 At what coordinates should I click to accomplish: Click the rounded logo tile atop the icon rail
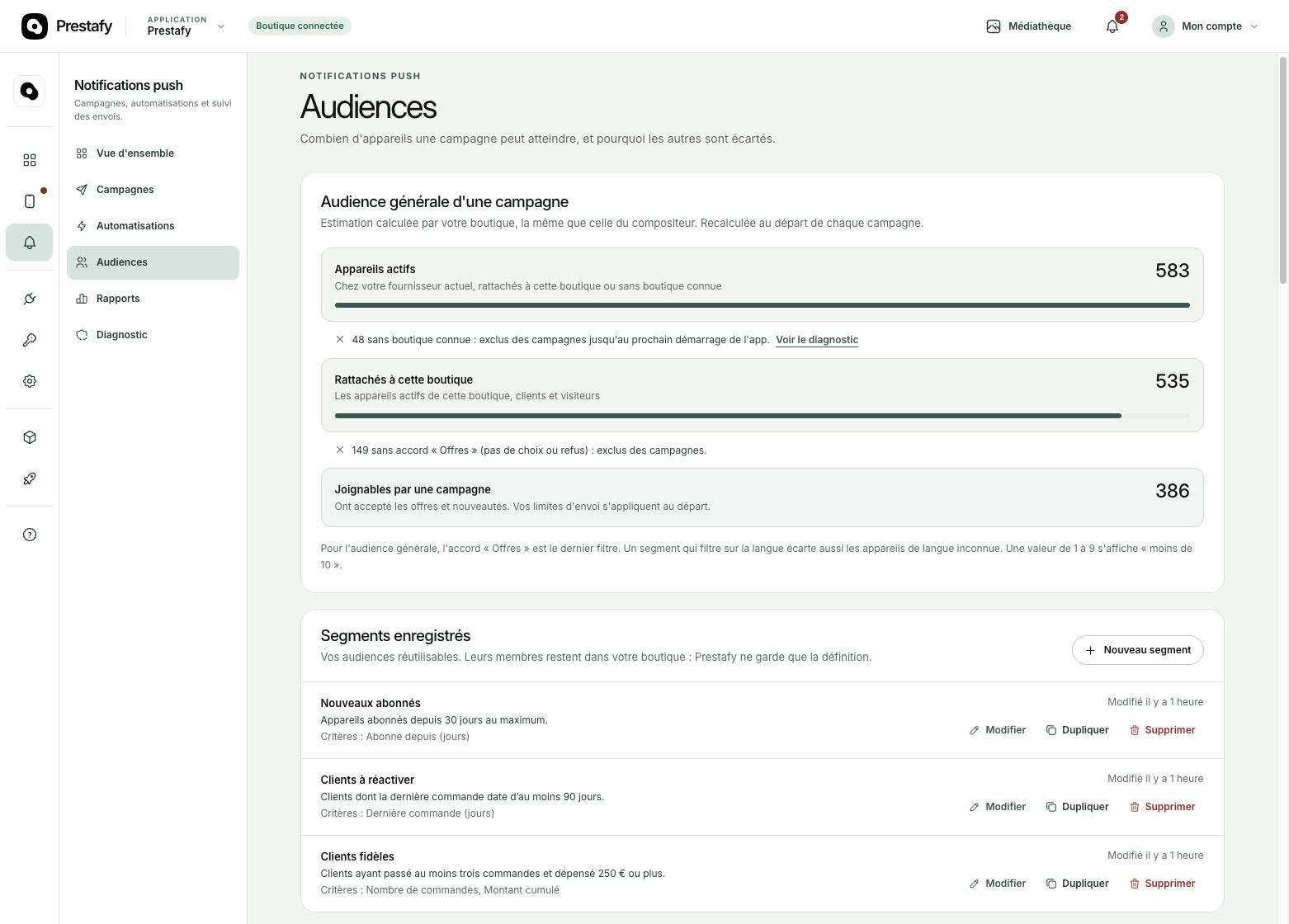click(x=30, y=91)
